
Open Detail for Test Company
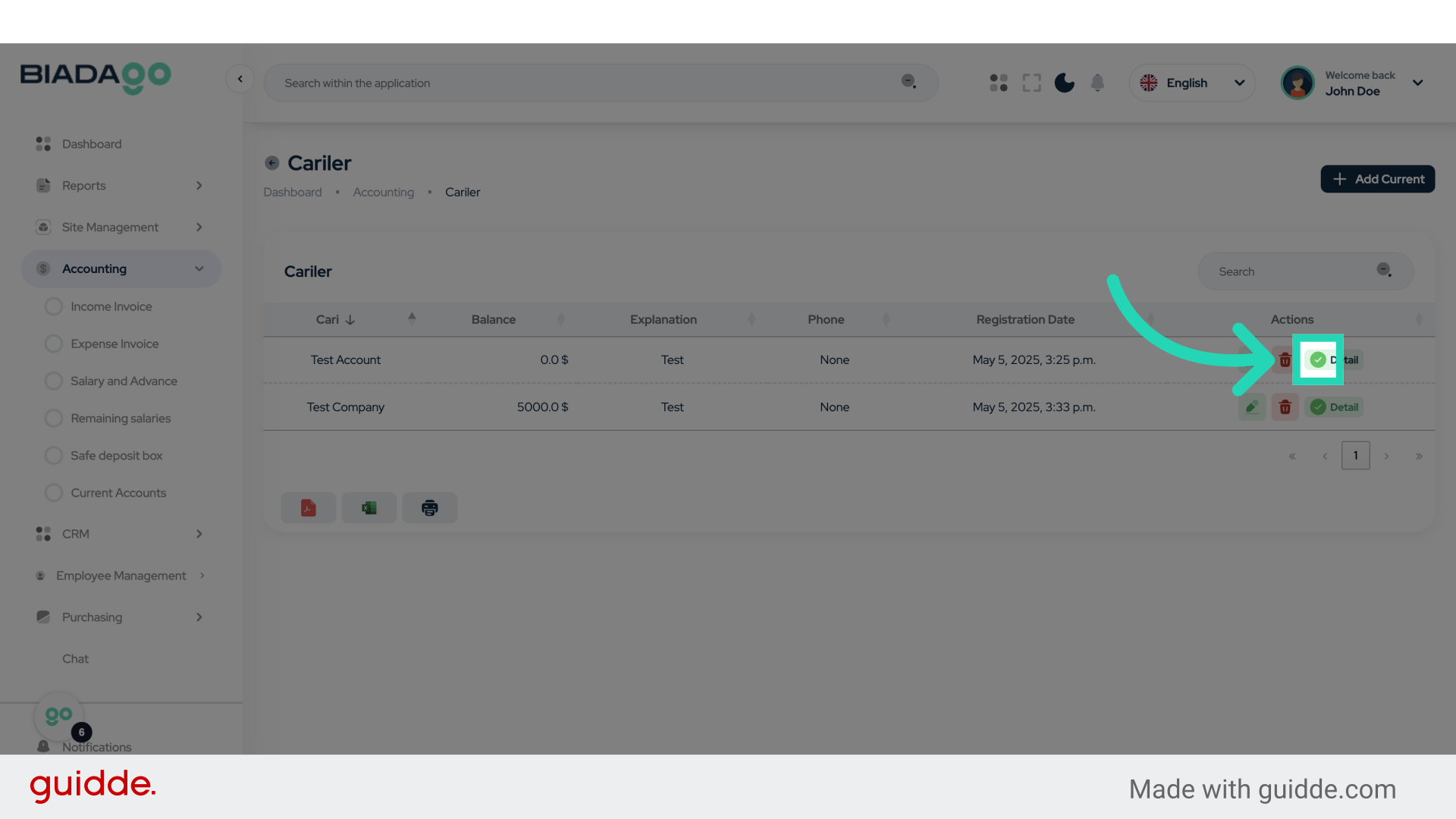tap(1335, 407)
